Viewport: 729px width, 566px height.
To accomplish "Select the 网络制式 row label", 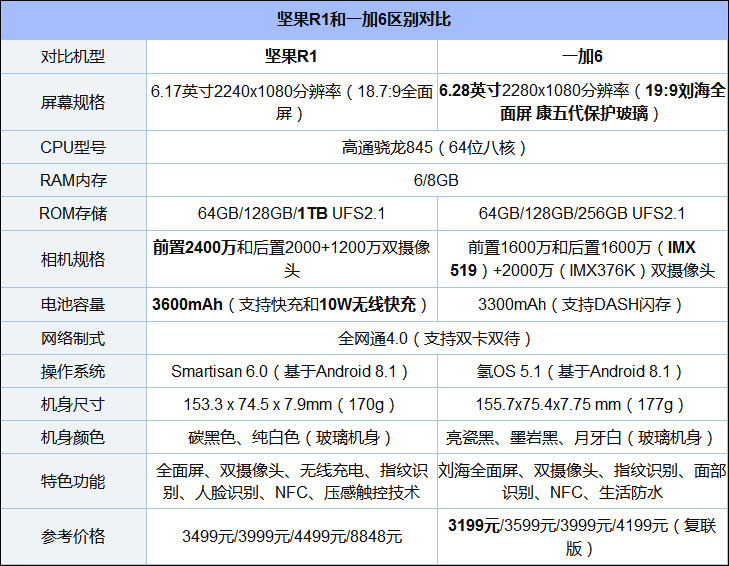I will pyautogui.click(x=73, y=338).
